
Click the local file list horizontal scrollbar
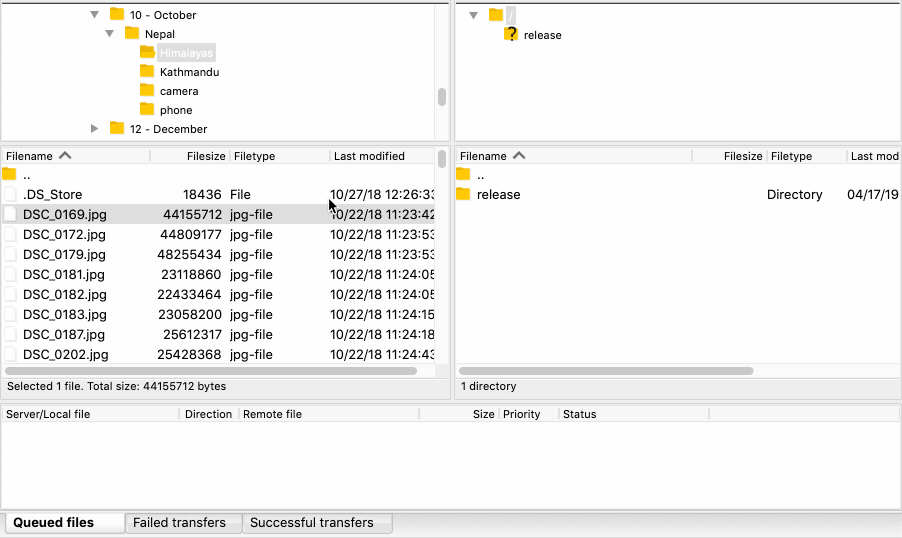[211, 371]
